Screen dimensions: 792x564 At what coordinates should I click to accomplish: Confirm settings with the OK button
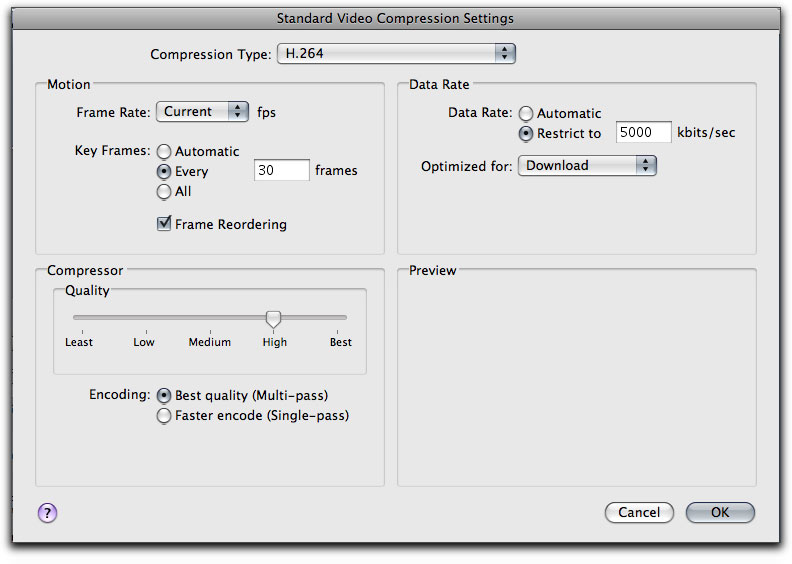pyautogui.click(x=720, y=512)
